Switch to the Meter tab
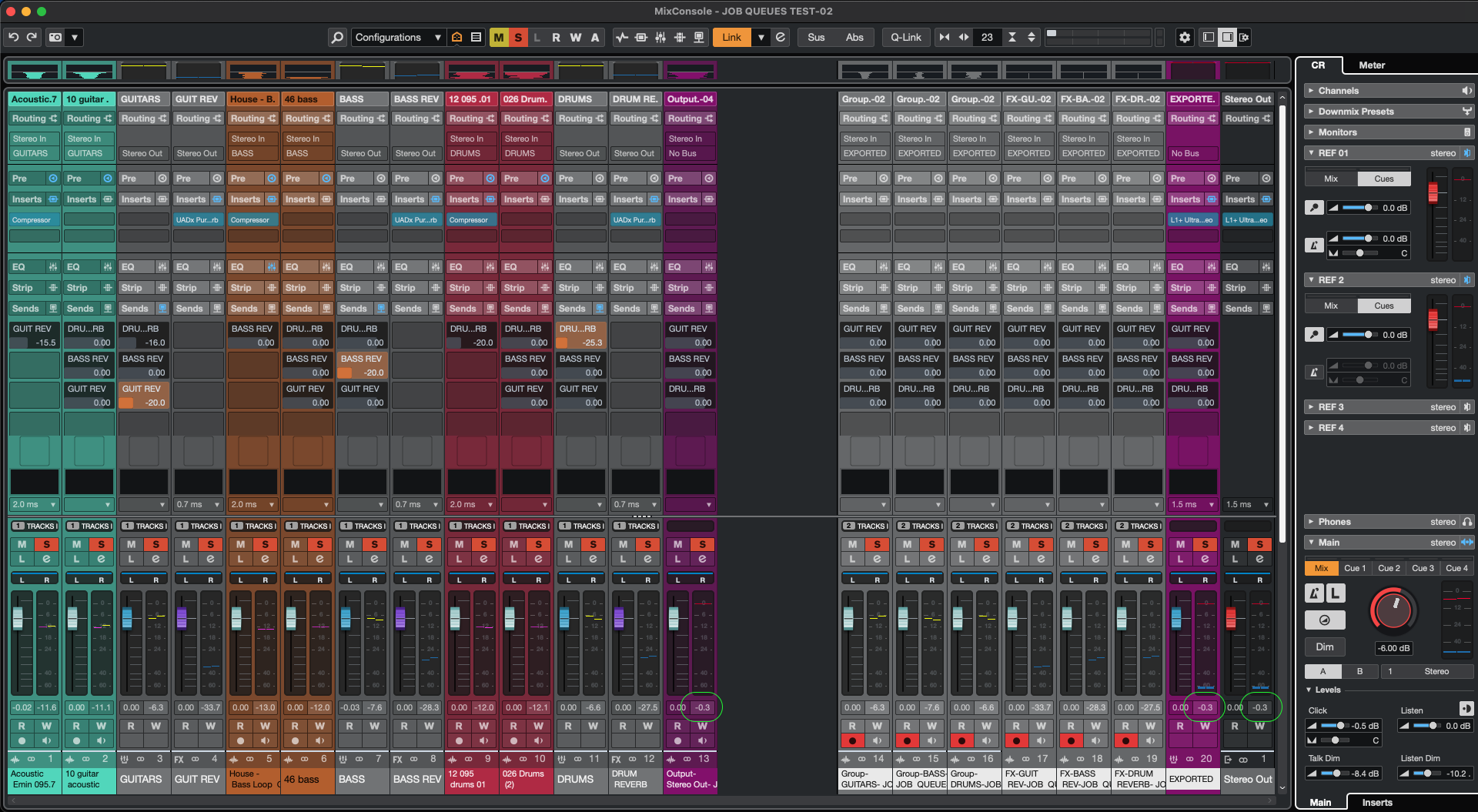 [1371, 65]
